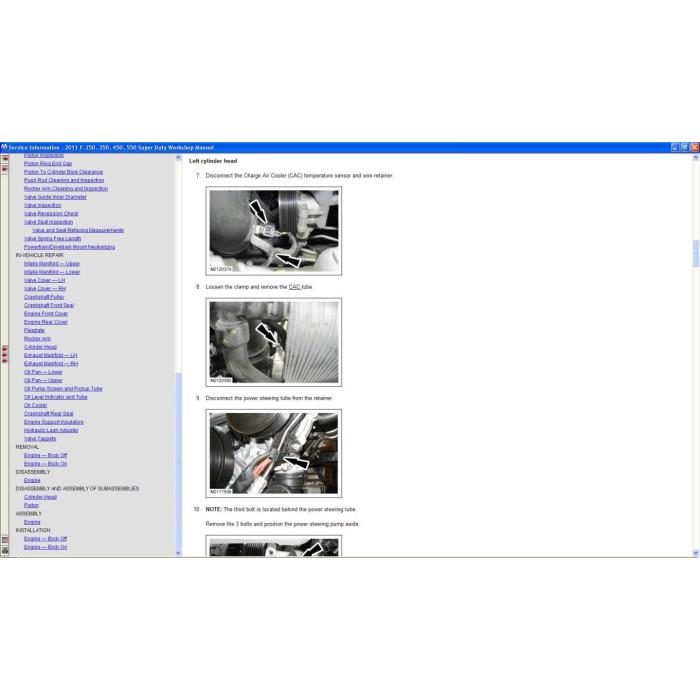Open Engine link under Disassembly

tap(32, 480)
